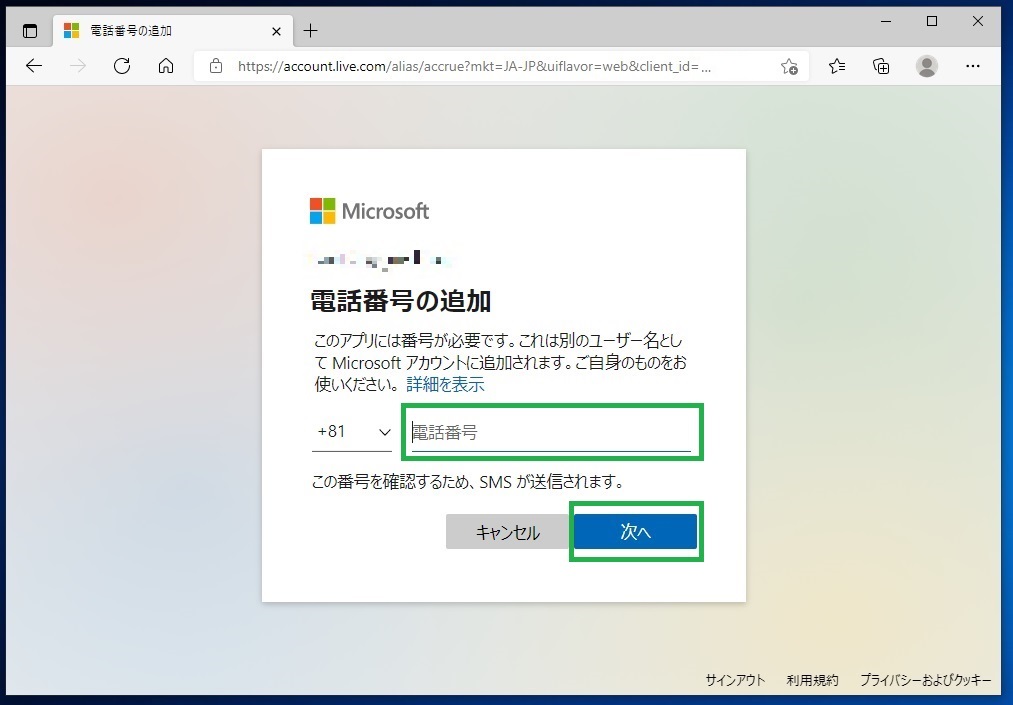1013x705 pixels.
Task: Open the tab actions menu icon
Action: pos(30,30)
